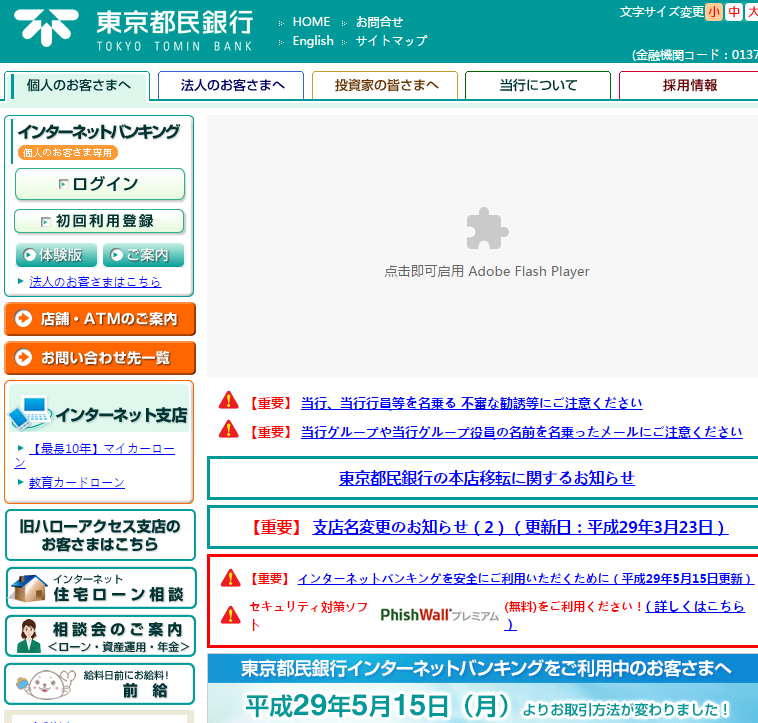Click the 前給 seal mascot banner

100,684
